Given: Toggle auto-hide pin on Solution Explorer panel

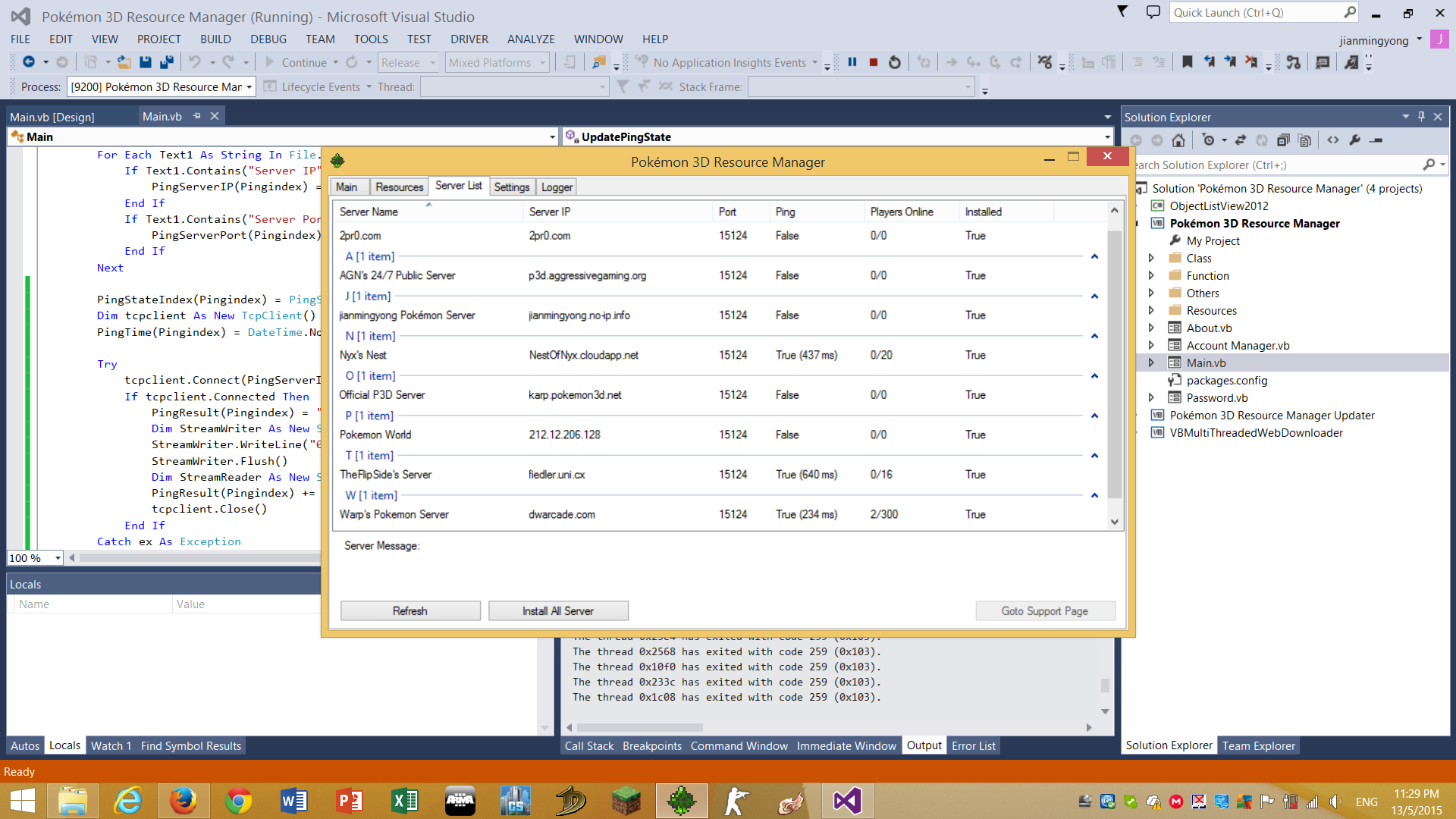Looking at the screenshot, I should 1422,117.
